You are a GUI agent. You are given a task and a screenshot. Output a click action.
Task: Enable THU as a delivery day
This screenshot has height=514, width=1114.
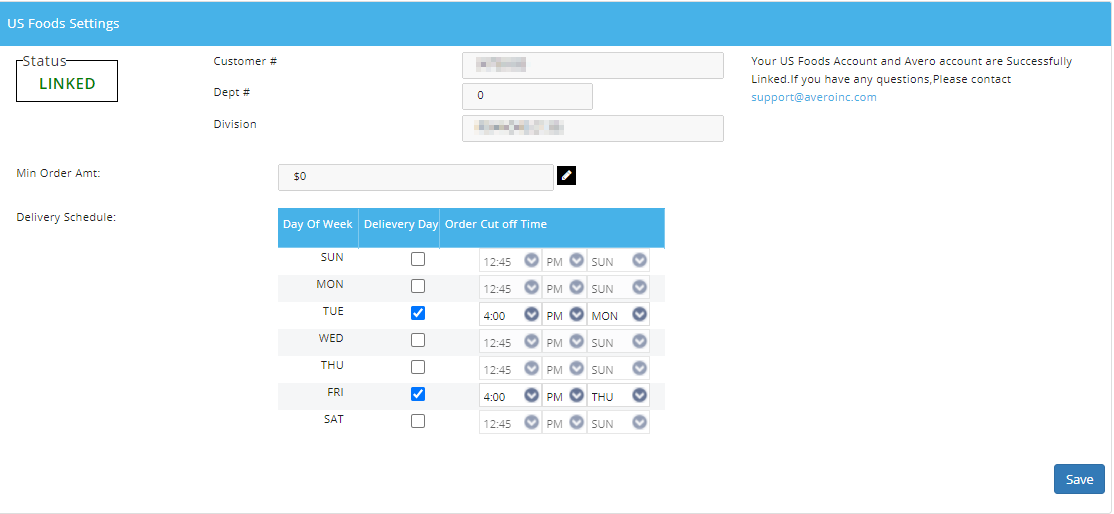[418, 367]
